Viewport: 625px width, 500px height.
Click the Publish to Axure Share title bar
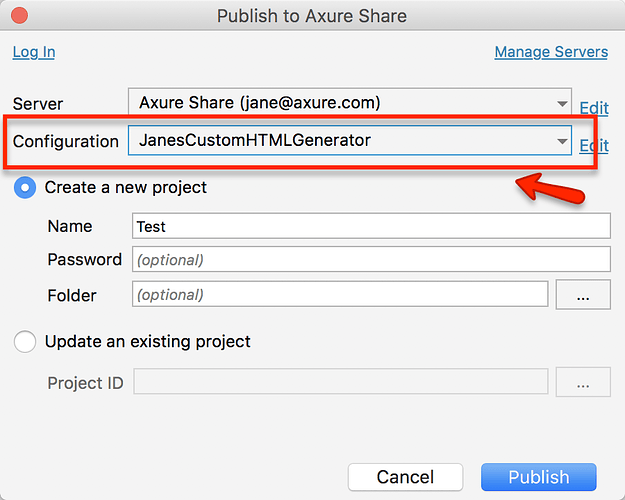click(x=312, y=16)
